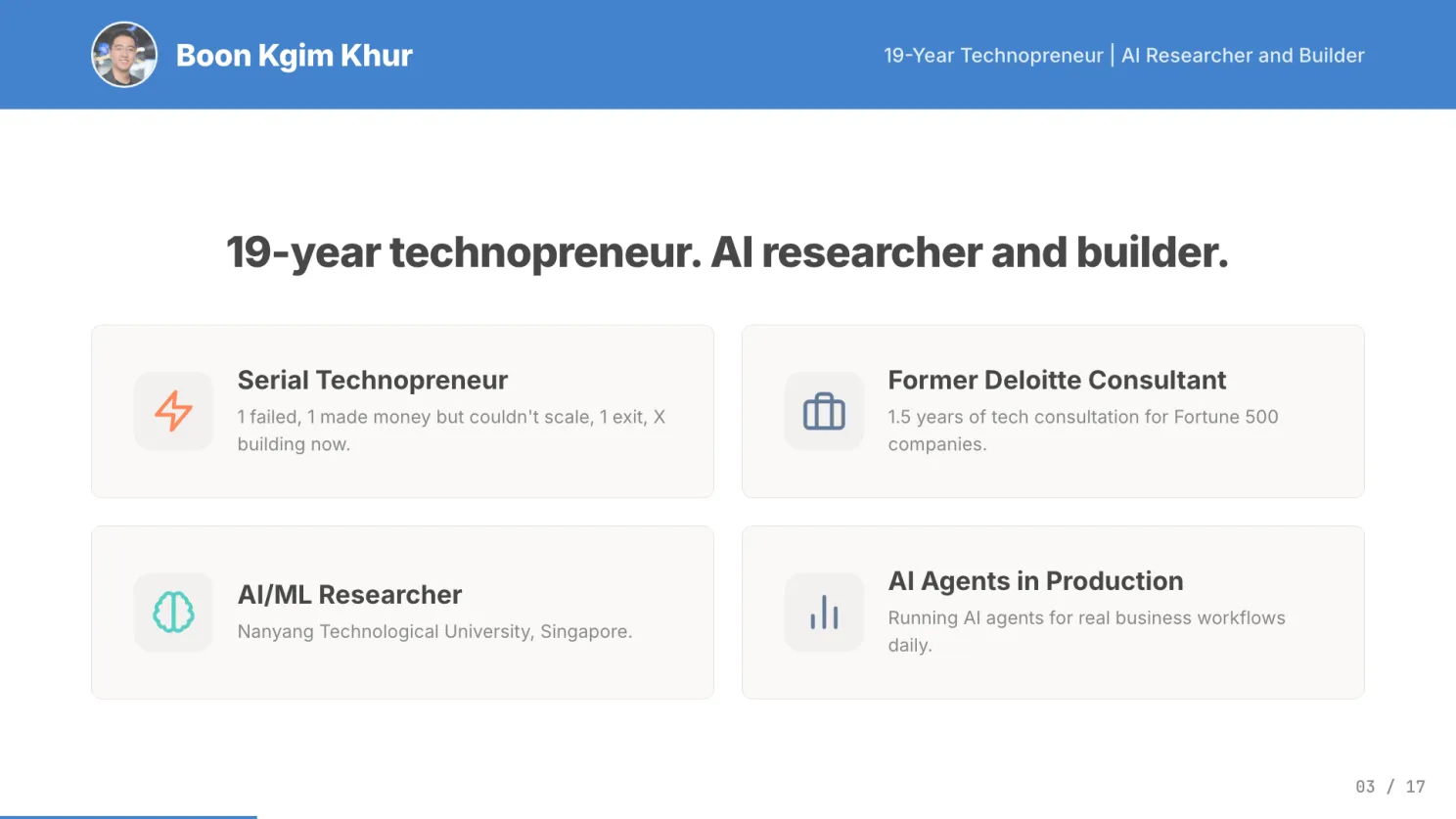Click the "Running AI agents" description text
The width and height of the screenshot is (1456, 819).
pos(1086,631)
